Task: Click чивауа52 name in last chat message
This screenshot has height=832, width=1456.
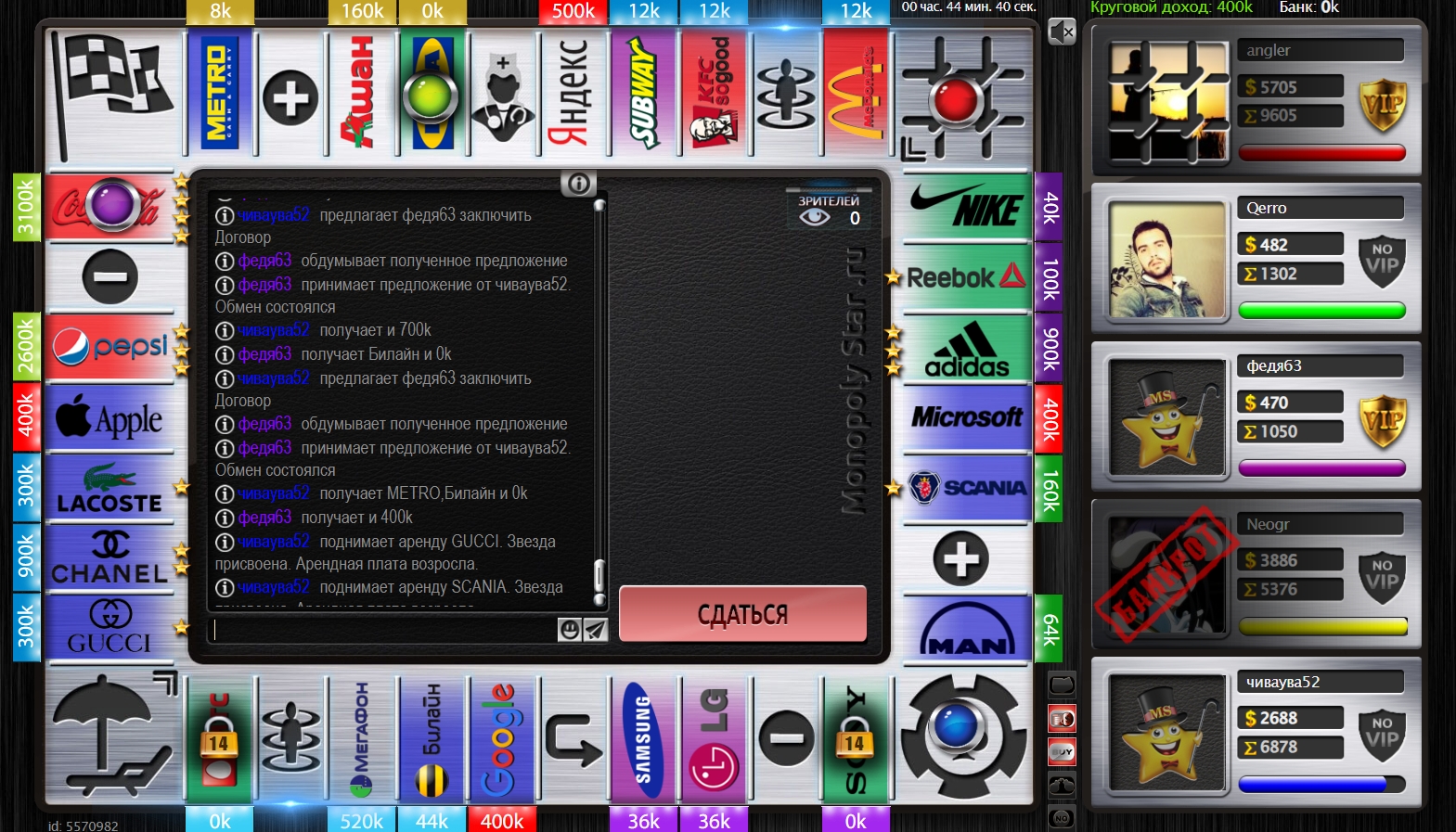Action: point(273,587)
